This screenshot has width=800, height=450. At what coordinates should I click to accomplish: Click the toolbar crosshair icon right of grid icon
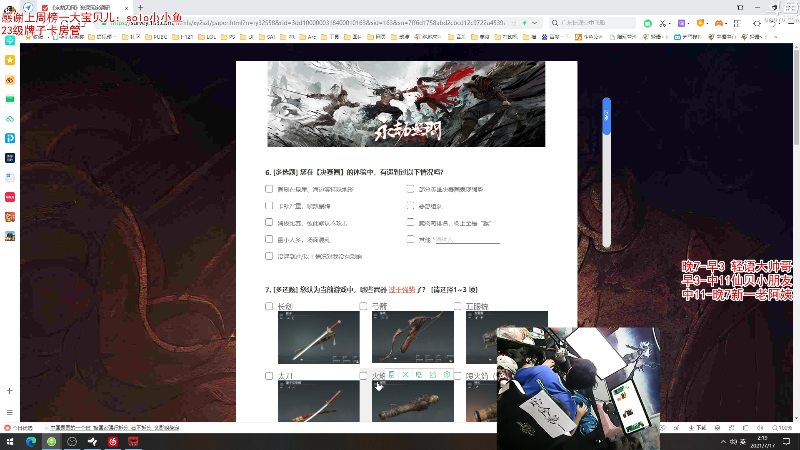coord(757,23)
